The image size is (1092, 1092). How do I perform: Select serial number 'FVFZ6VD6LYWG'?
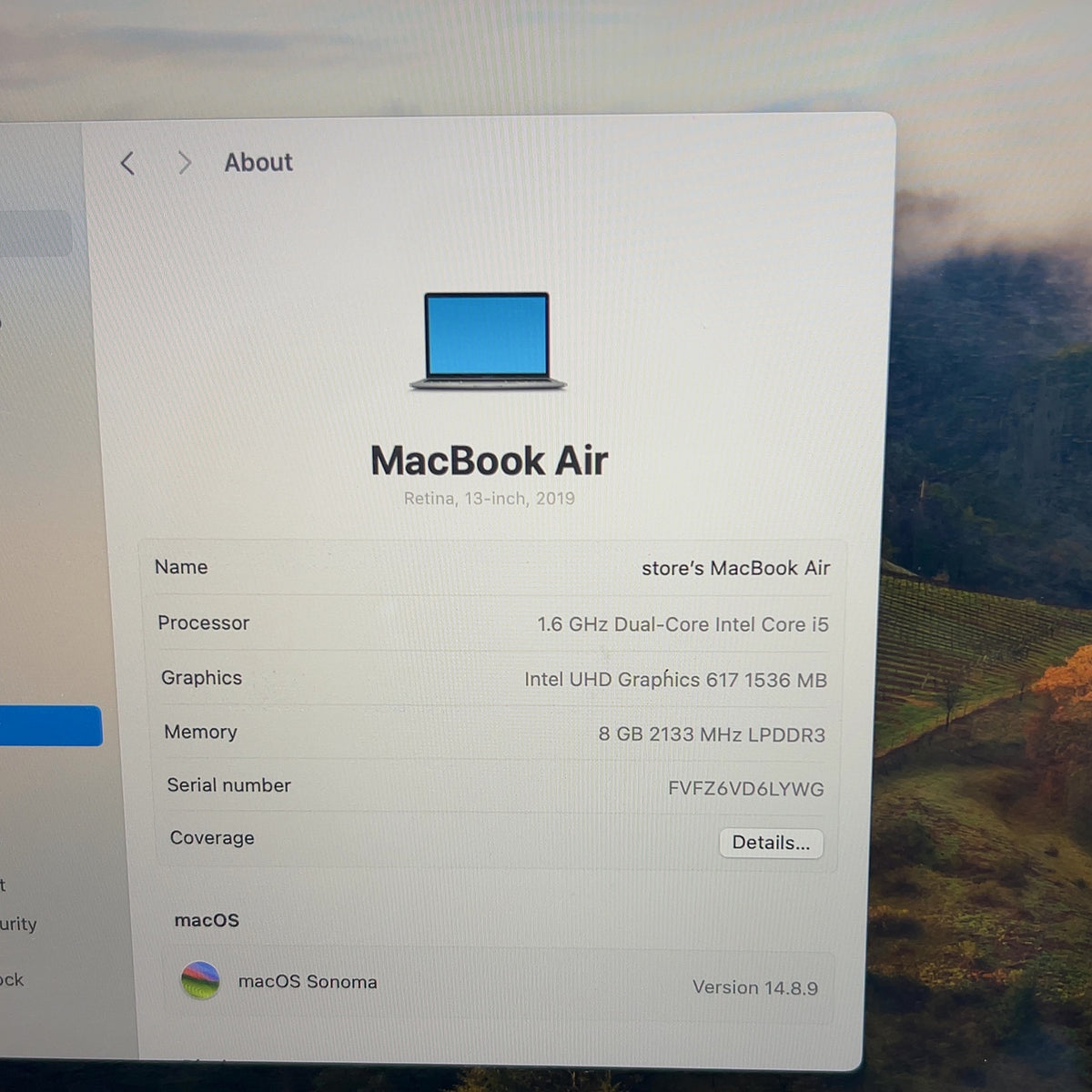coord(746,789)
